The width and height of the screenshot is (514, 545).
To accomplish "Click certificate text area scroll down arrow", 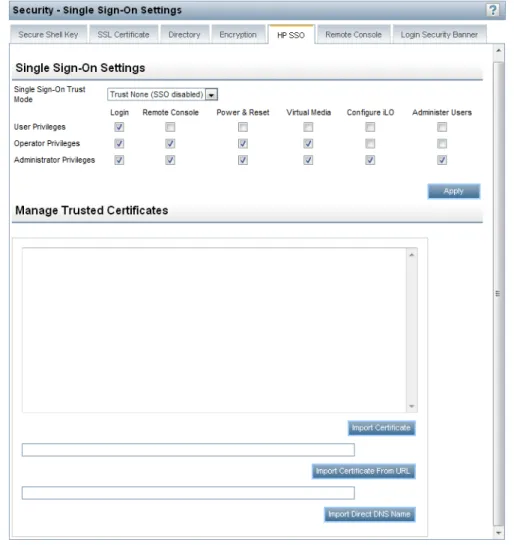I will (x=412, y=406).
